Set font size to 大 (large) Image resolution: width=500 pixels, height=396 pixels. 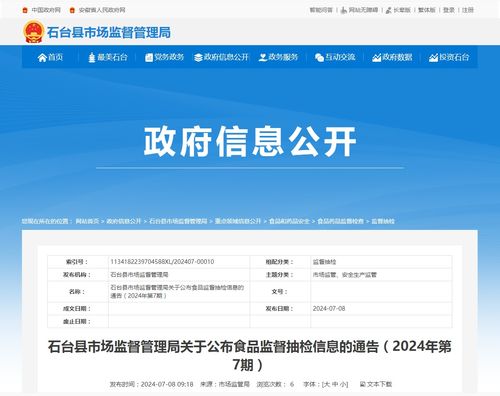[327, 384]
